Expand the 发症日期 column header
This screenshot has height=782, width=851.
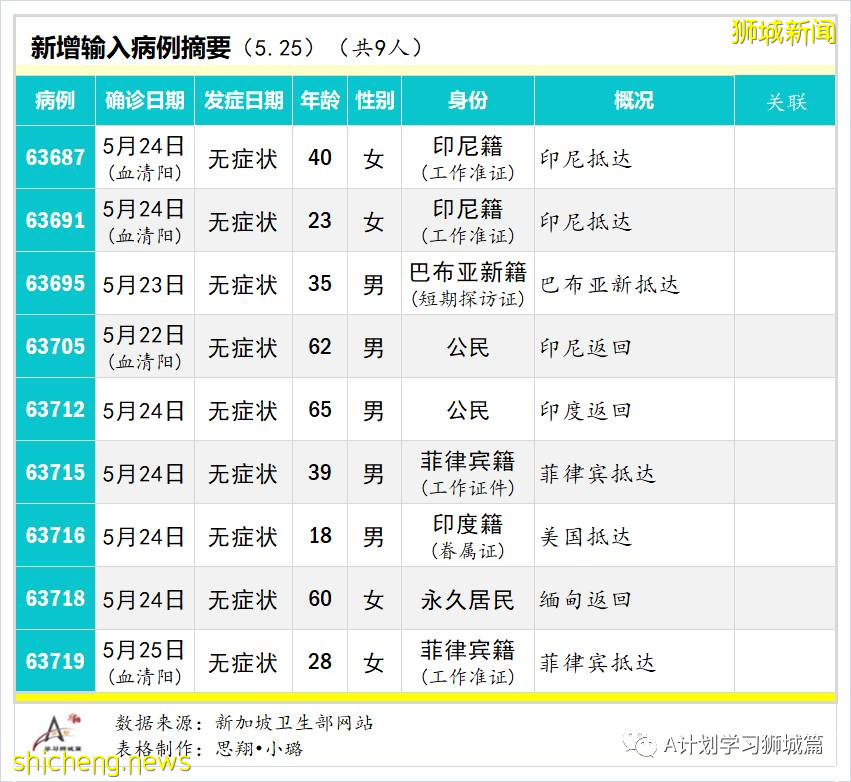coord(241,100)
